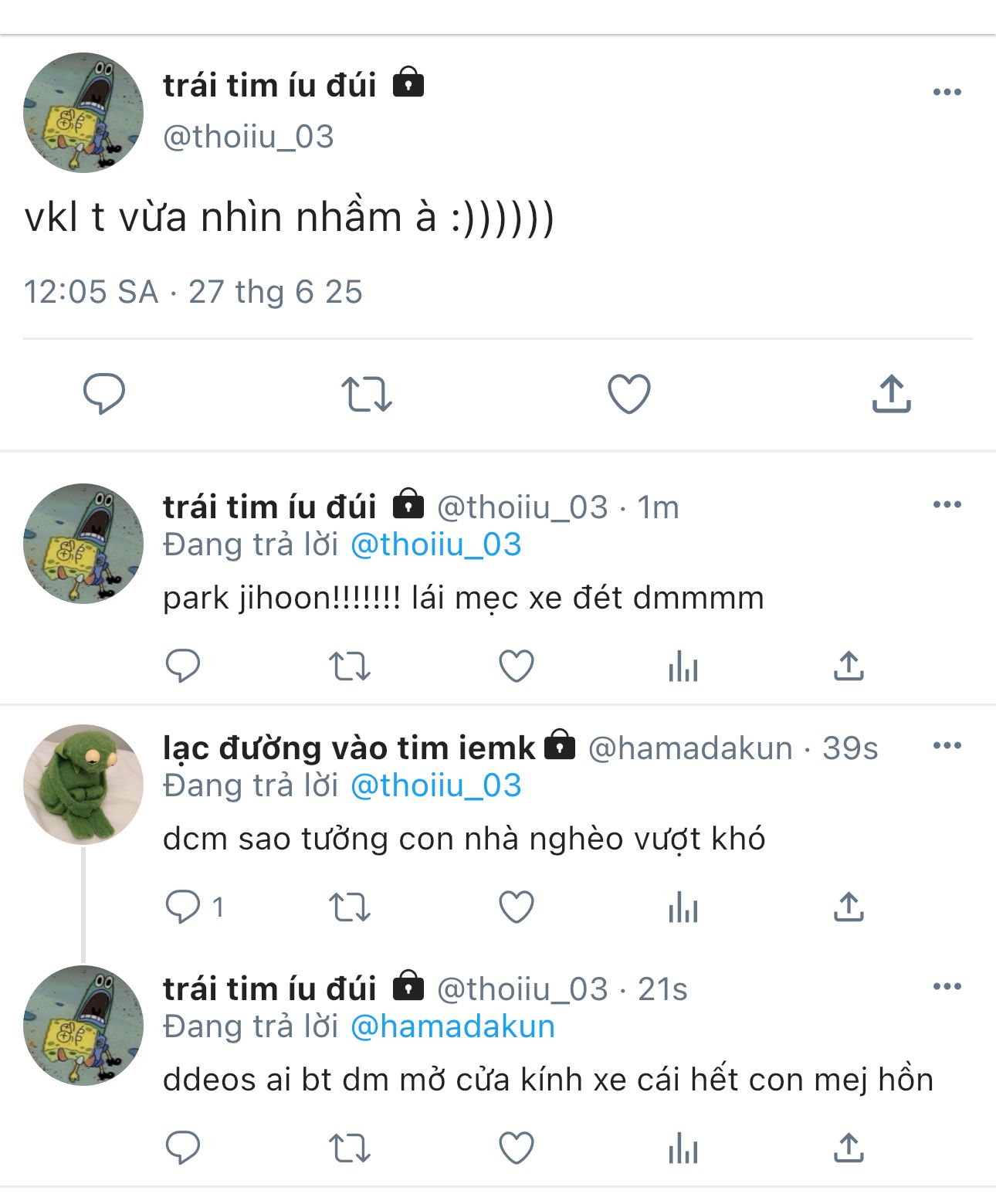Share the last reply "ddeos ai bt"
996x1204 pixels.
[x=849, y=1148]
